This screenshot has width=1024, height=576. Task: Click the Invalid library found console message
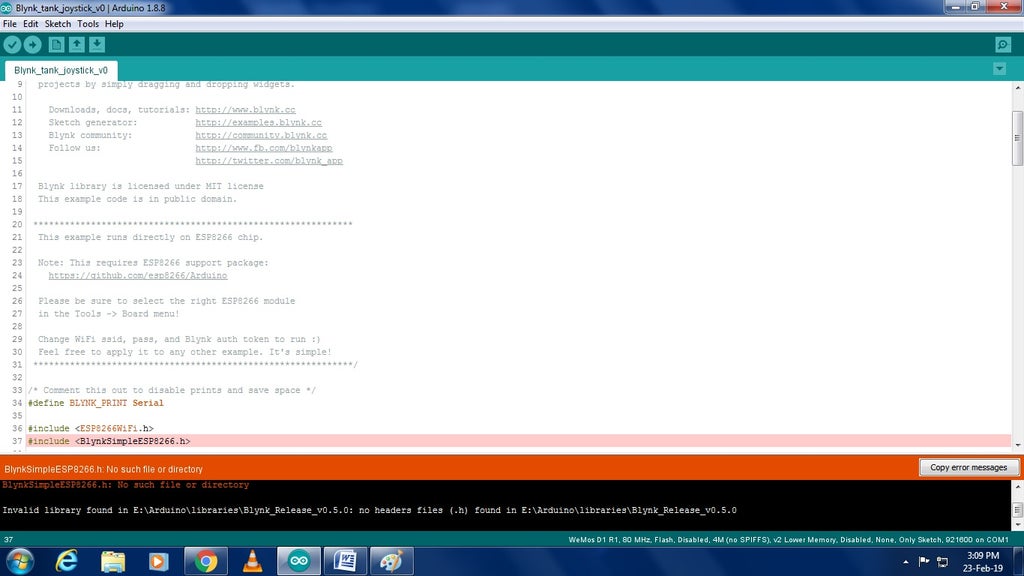click(x=369, y=510)
